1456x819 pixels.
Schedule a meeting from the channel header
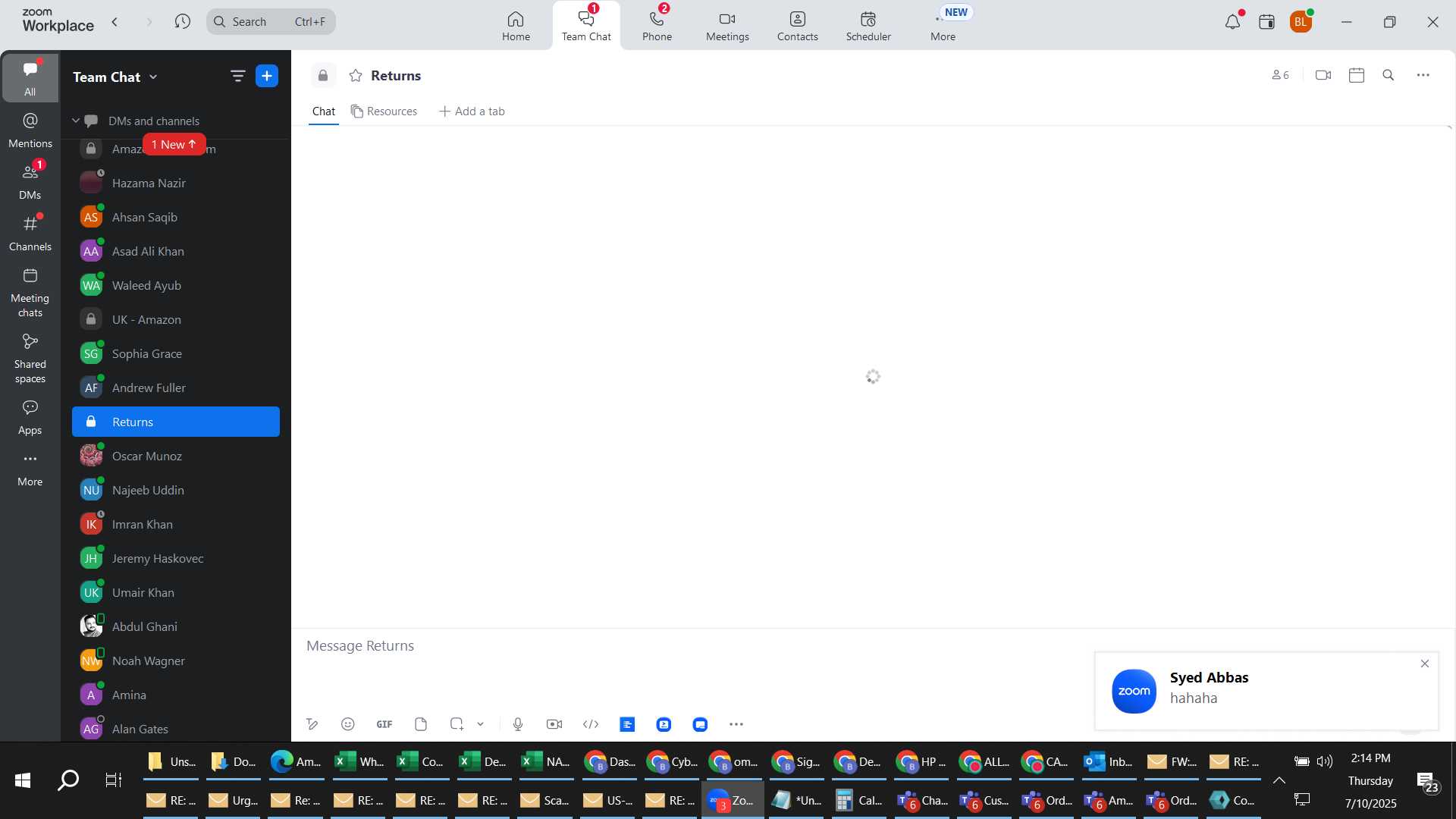(x=1357, y=75)
